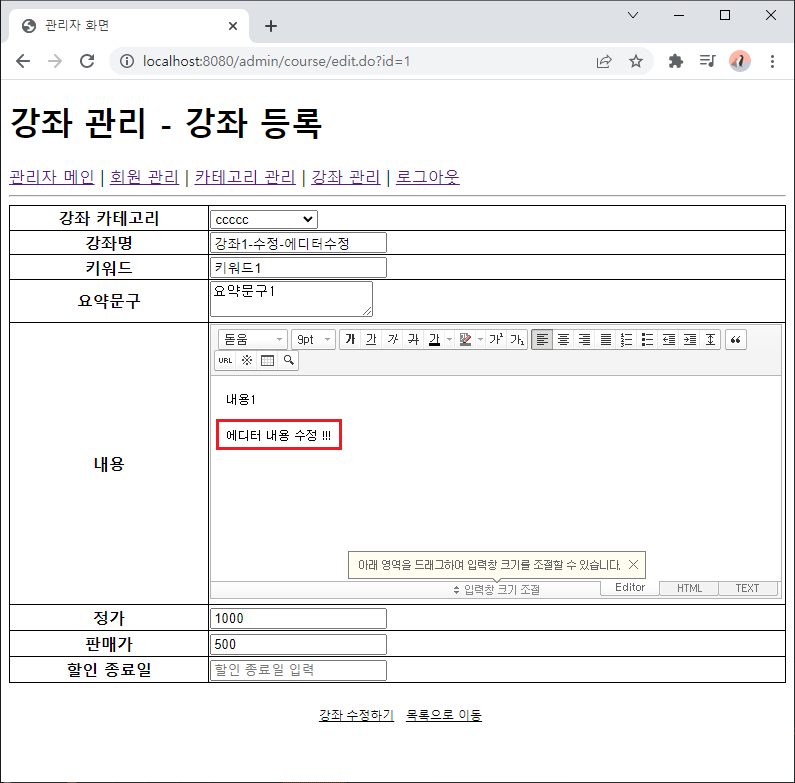This screenshot has width=795, height=783.
Task: Focus the 키워드 input field
Action: 298,267
